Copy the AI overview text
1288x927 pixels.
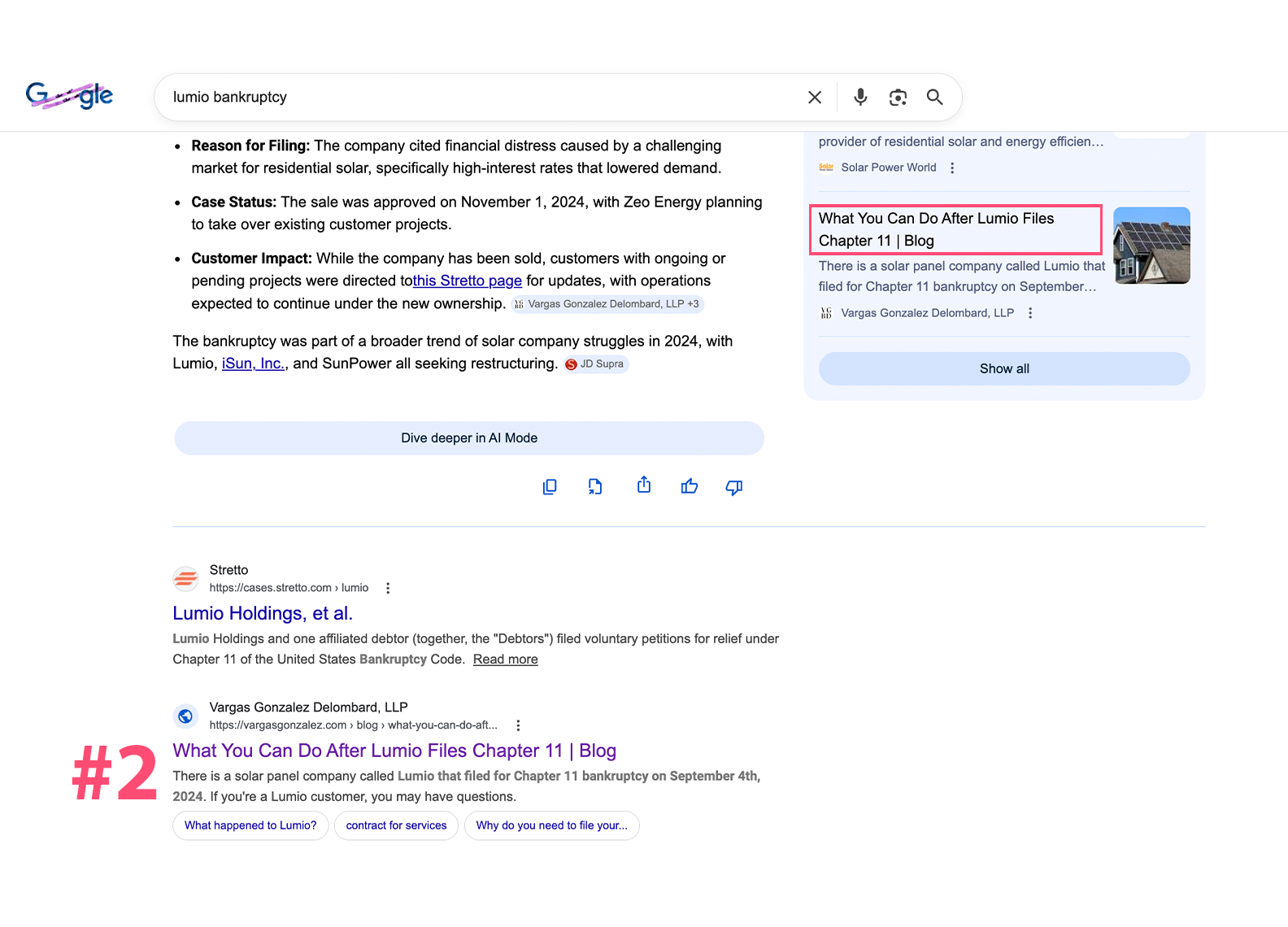tap(550, 486)
